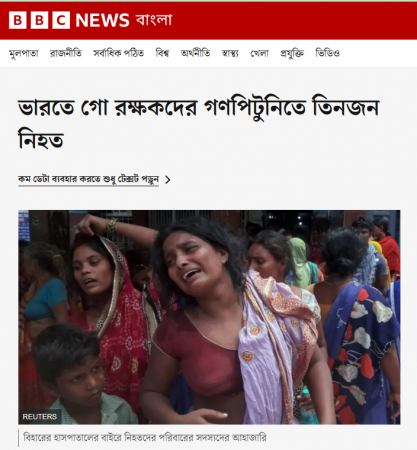Open the খেলা sports section
Viewport: 417px width, 450px height.
tap(259, 53)
